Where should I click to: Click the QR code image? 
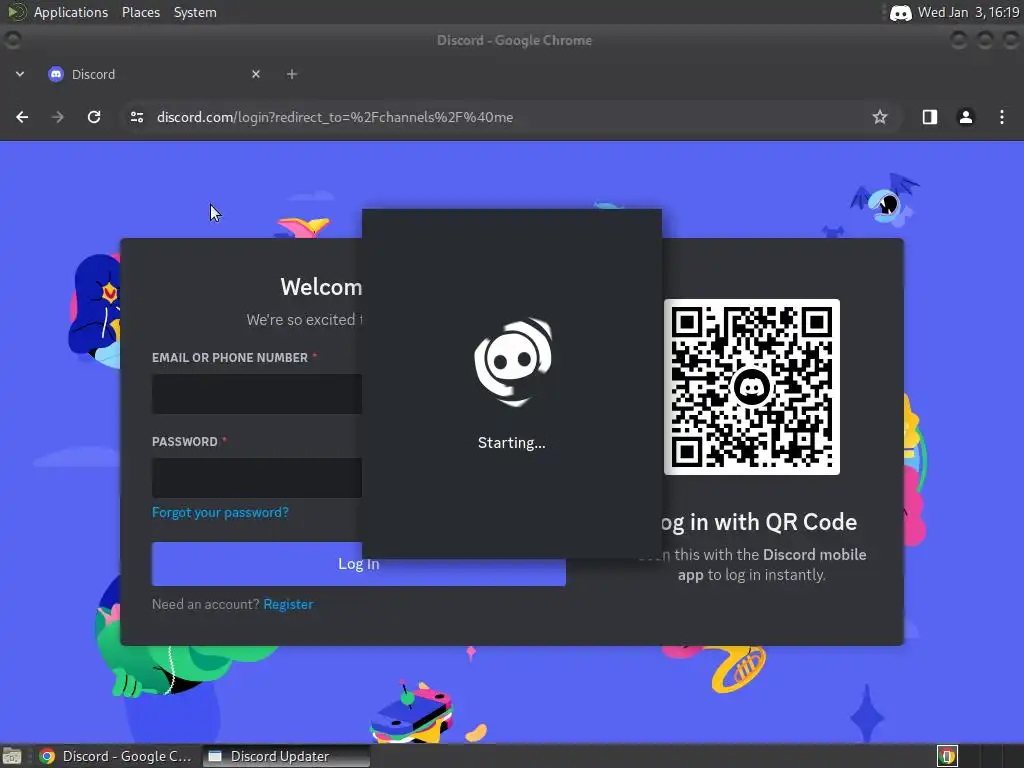point(752,387)
